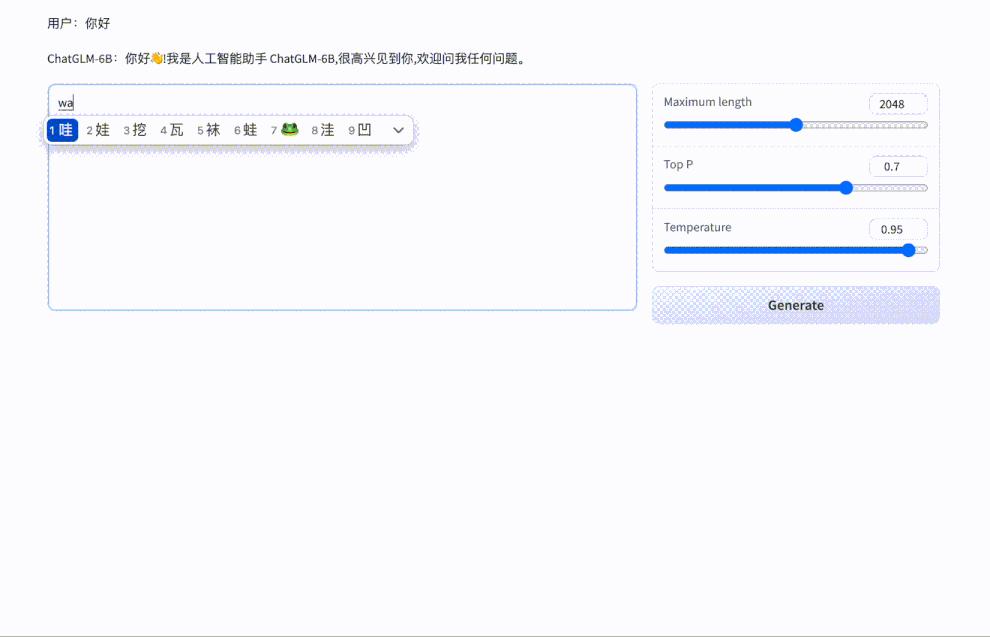Screen dimensions: 990x637
Task: Select candidate 9 凹
Action: click(x=358, y=130)
